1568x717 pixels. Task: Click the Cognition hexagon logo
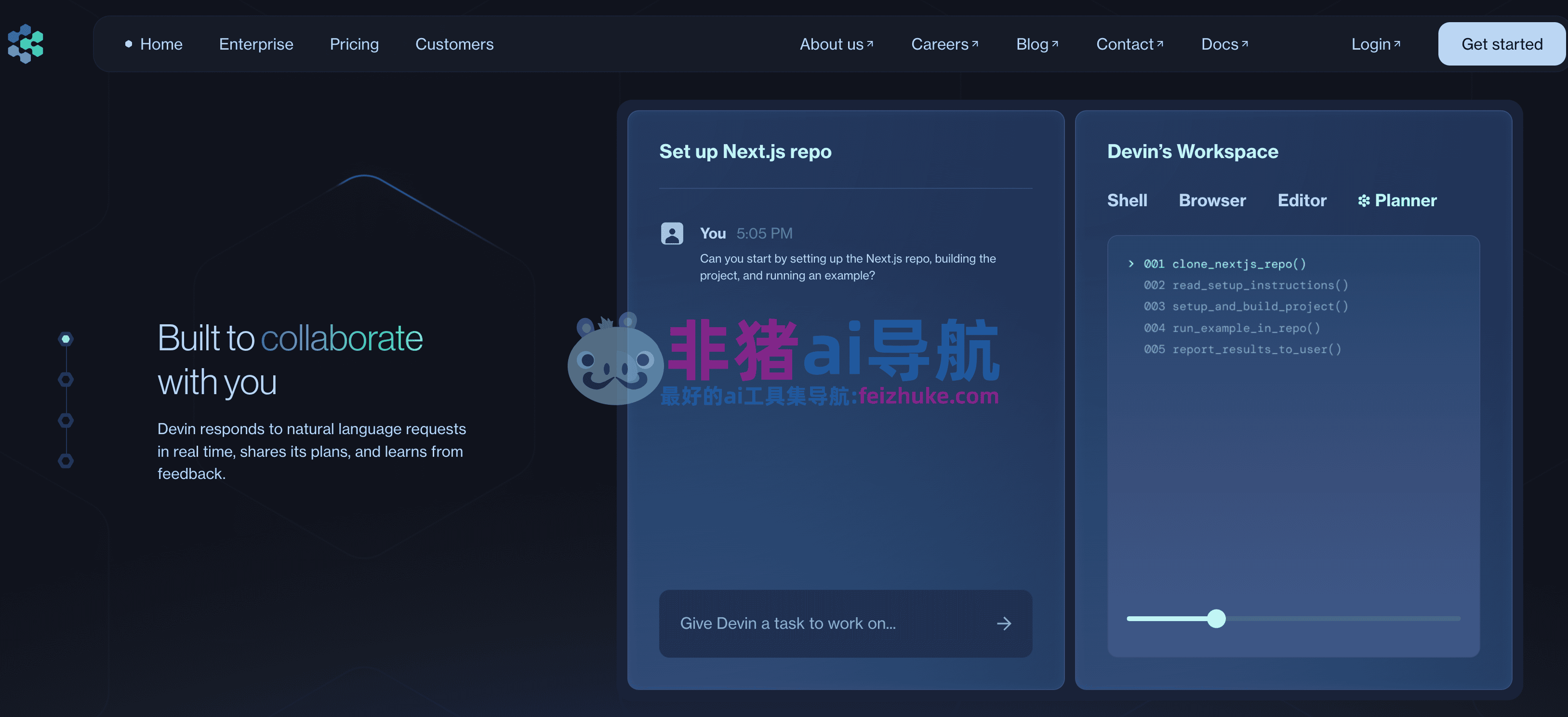[26, 44]
